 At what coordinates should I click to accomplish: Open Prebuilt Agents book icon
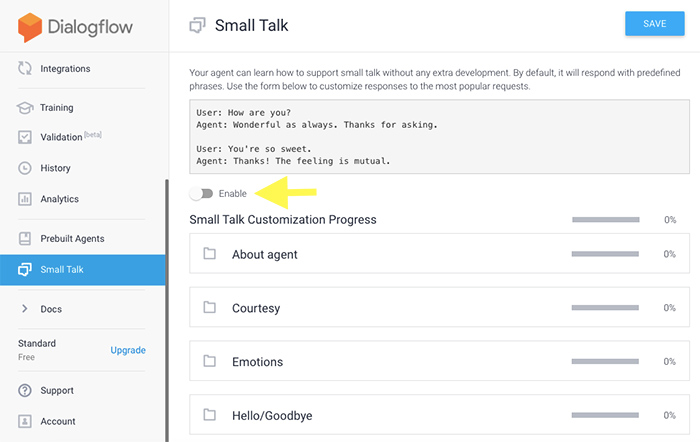pos(25,238)
